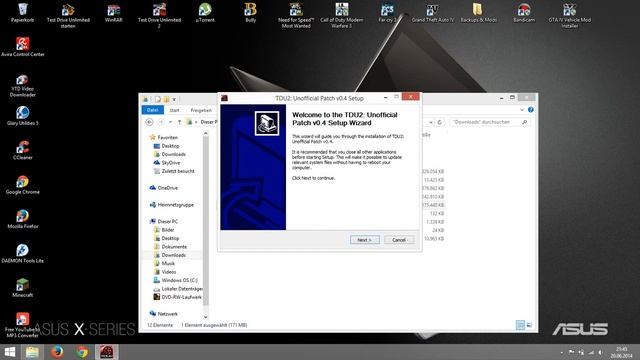
Task: Select the Minecraft desktop icon
Action: (x=22, y=287)
